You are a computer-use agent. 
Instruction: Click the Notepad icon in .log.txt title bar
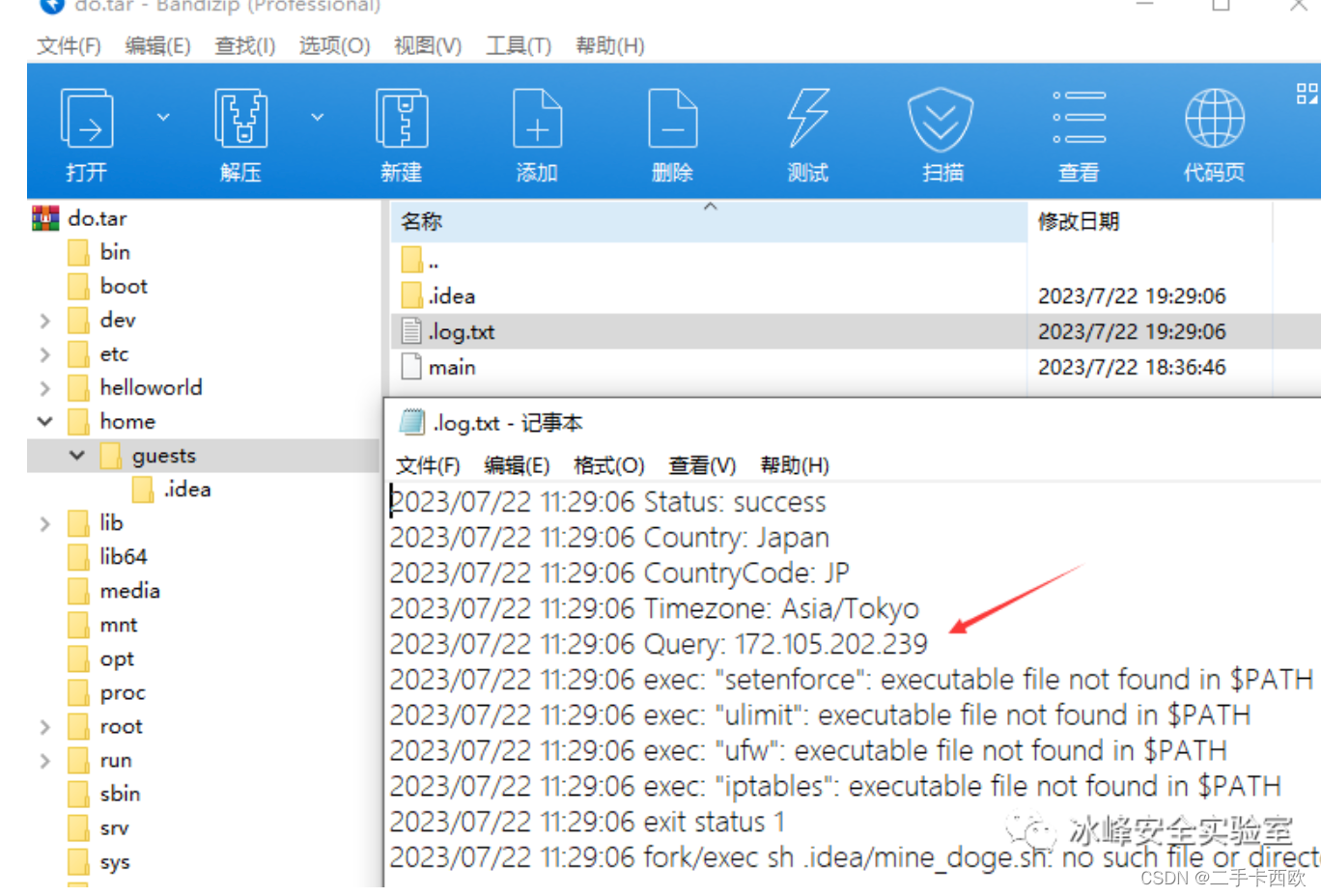click(x=412, y=422)
